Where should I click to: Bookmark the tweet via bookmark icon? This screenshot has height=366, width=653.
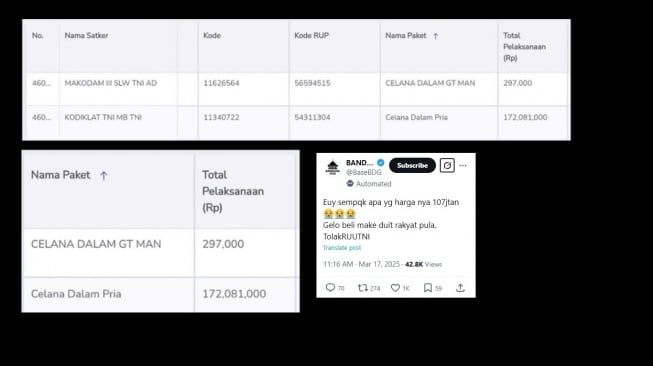tap(427, 287)
